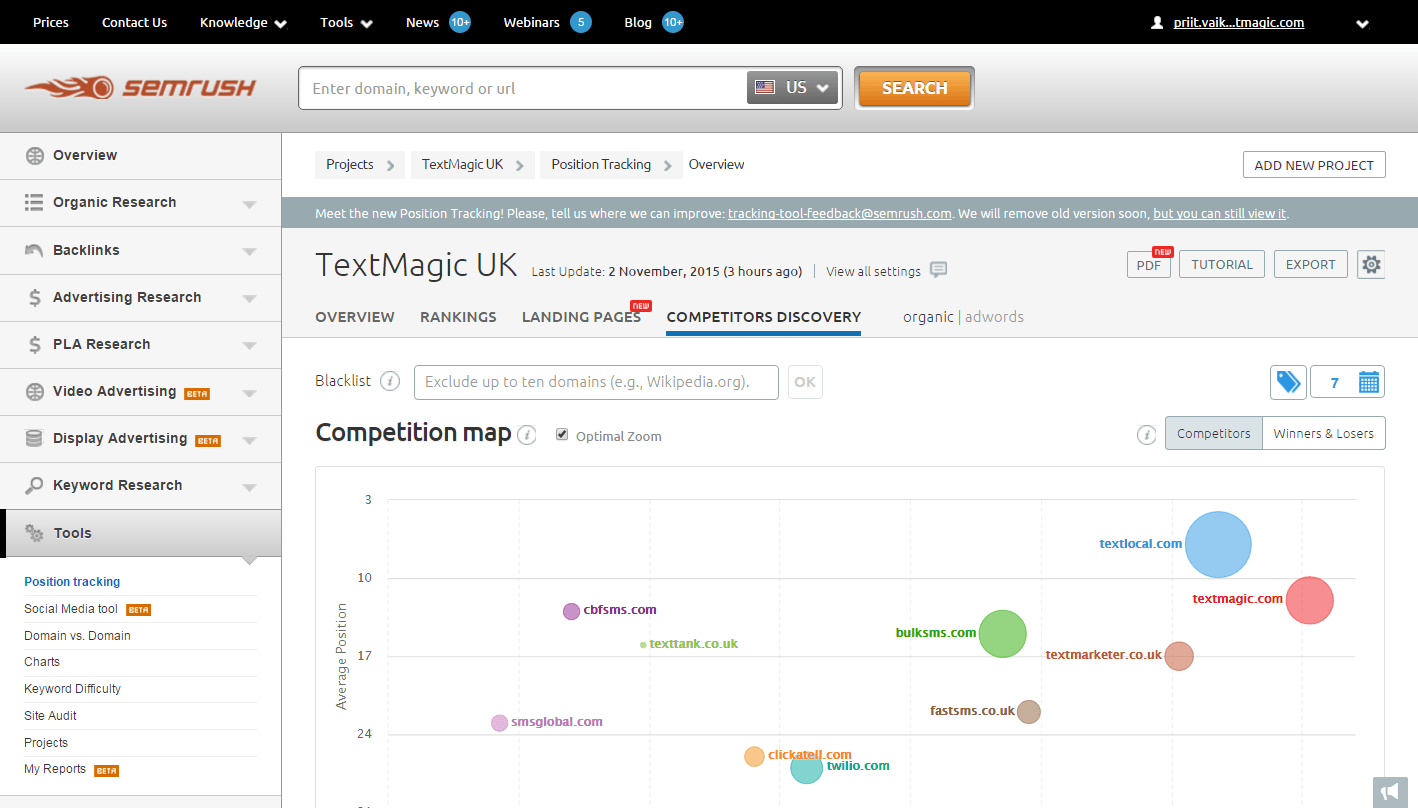Go to Projects breadcrumb
Viewport: 1418px width, 808px height.
(350, 164)
